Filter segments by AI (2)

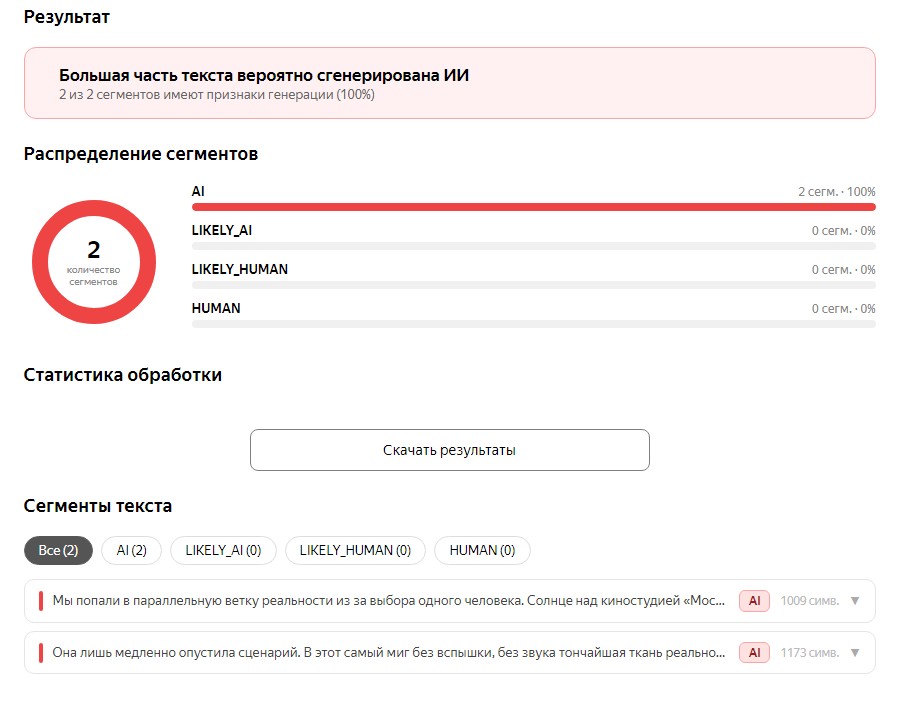(x=131, y=550)
